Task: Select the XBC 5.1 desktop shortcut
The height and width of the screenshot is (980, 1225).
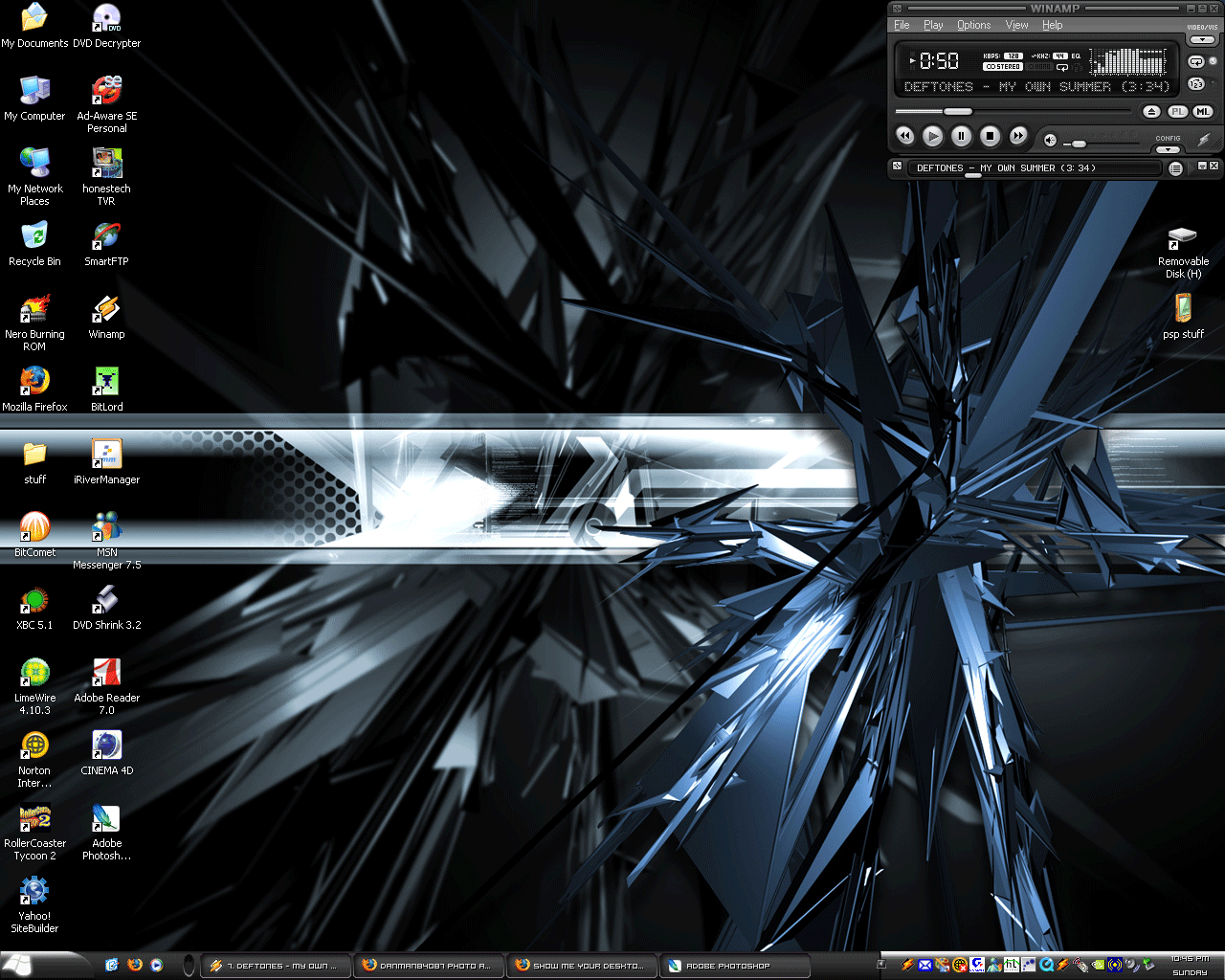Action: [x=34, y=608]
